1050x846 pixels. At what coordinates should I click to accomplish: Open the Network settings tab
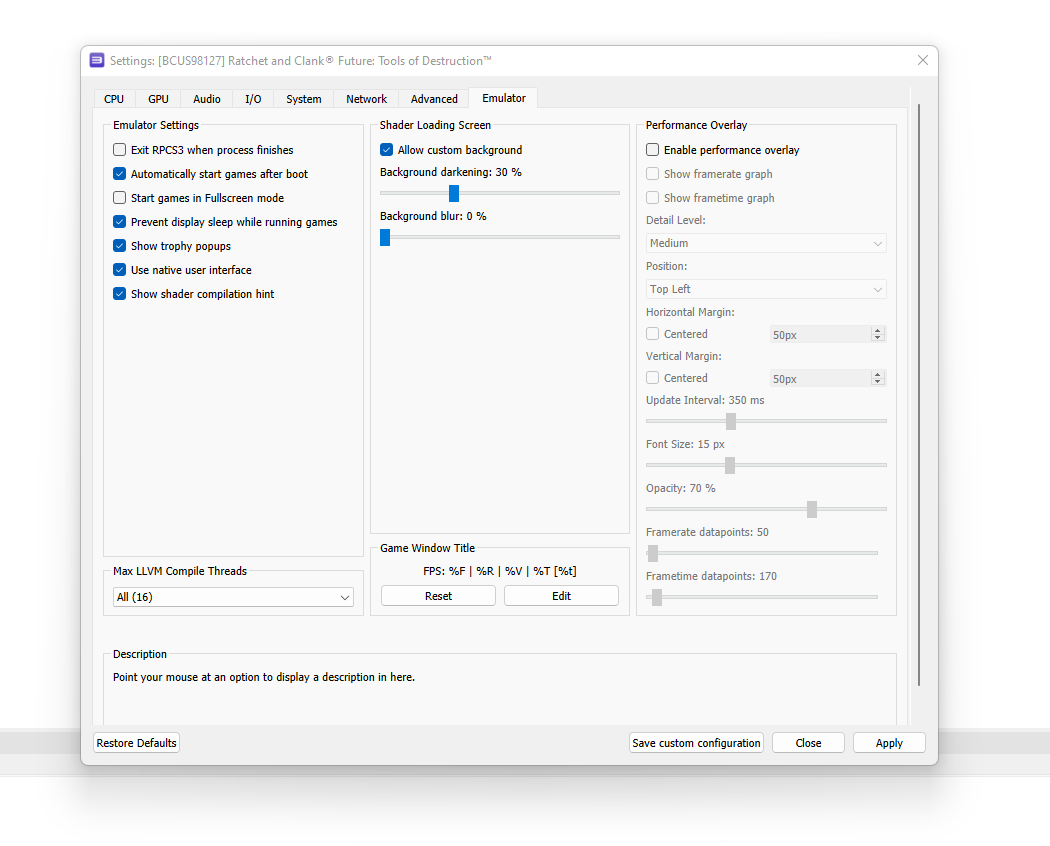pyautogui.click(x=366, y=98)
